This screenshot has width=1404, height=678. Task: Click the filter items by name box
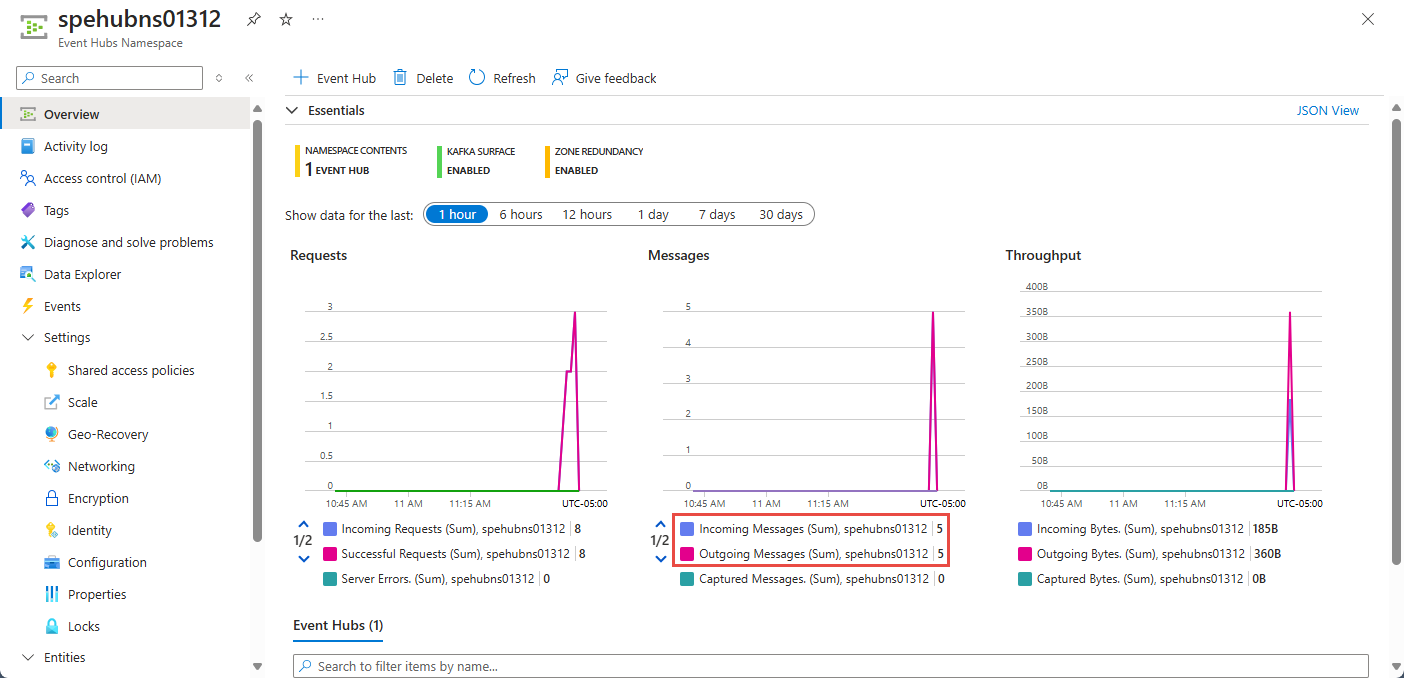point(830,666)
